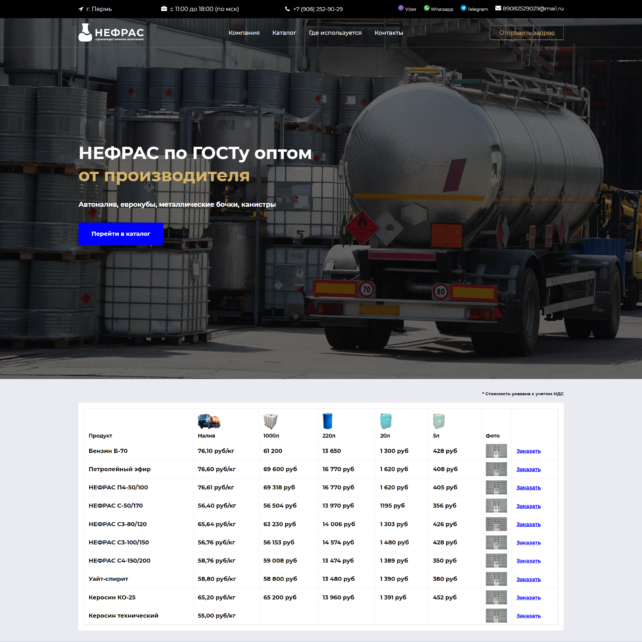642x642 pixels.
Task: Open the Контакты menu item
Action: [x=388, y=33]
